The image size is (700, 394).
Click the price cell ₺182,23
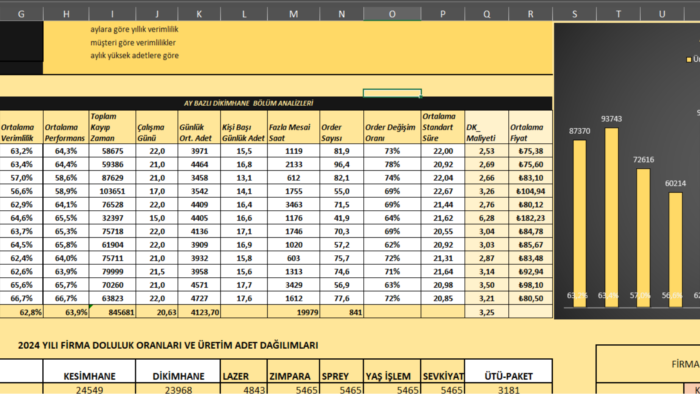[x=530, y=218]
